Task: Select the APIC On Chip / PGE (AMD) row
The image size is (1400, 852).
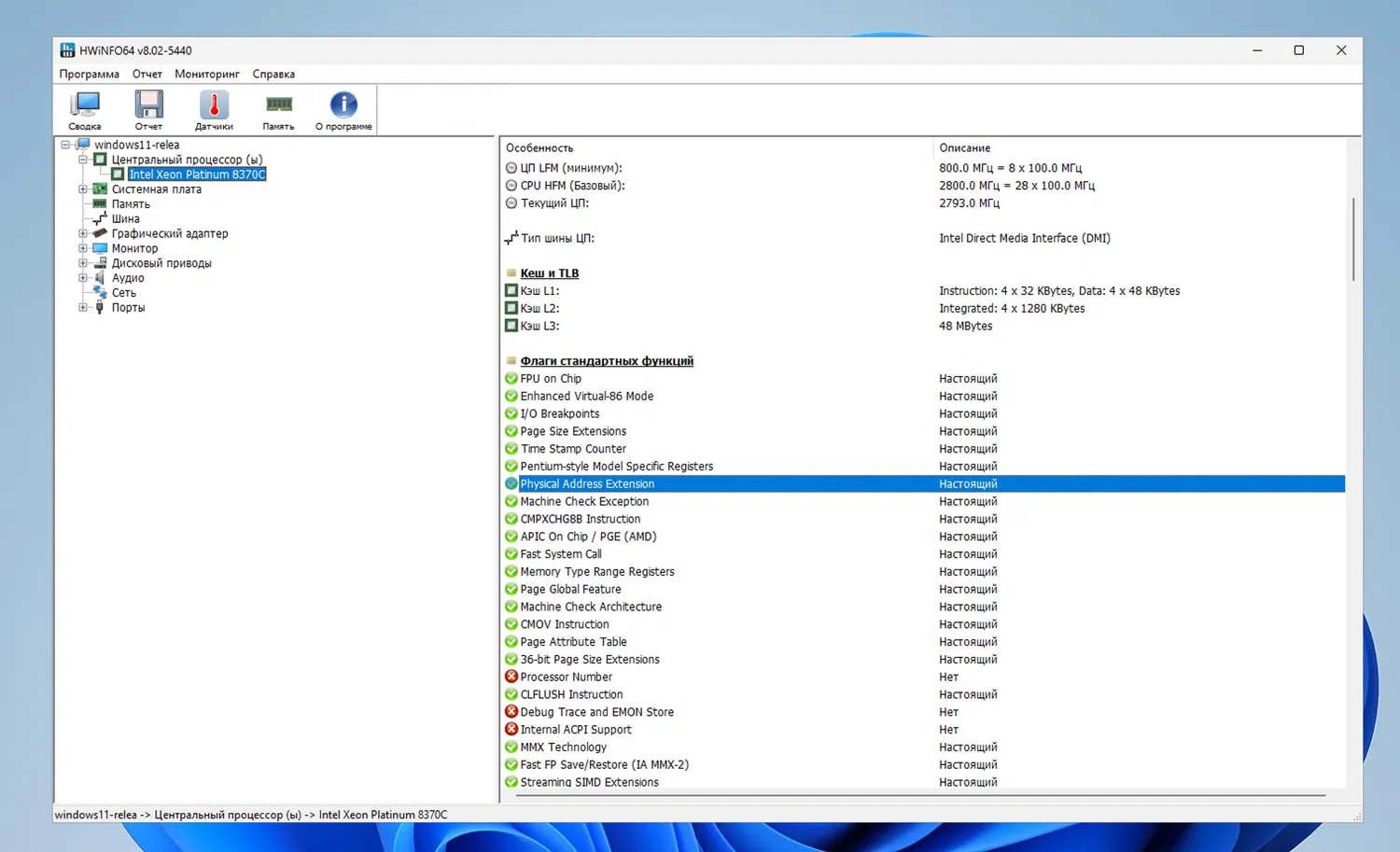Action: tap(924, 537)
